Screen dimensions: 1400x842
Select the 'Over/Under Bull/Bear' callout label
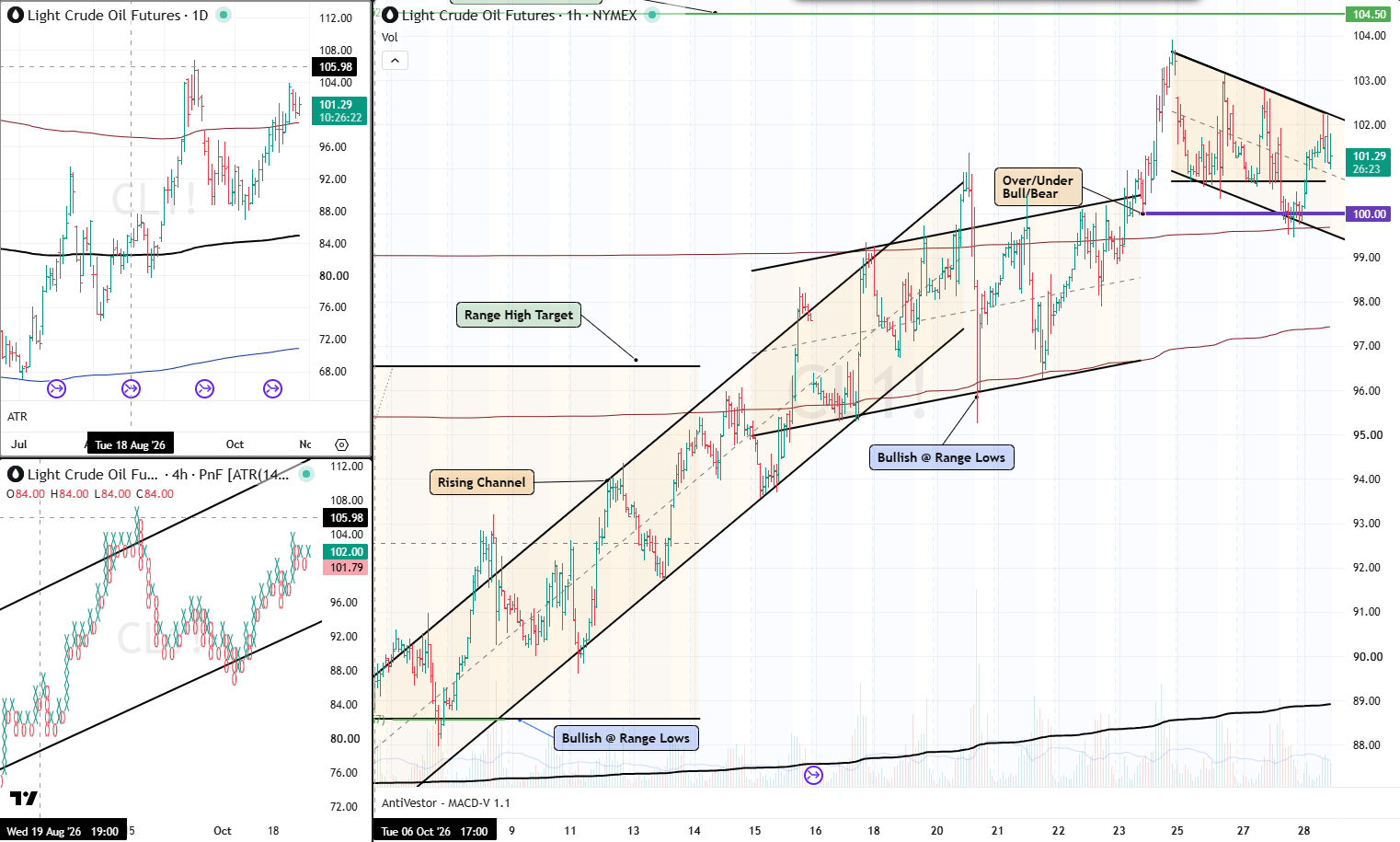pyautogui.click(x=1038, y=187)
